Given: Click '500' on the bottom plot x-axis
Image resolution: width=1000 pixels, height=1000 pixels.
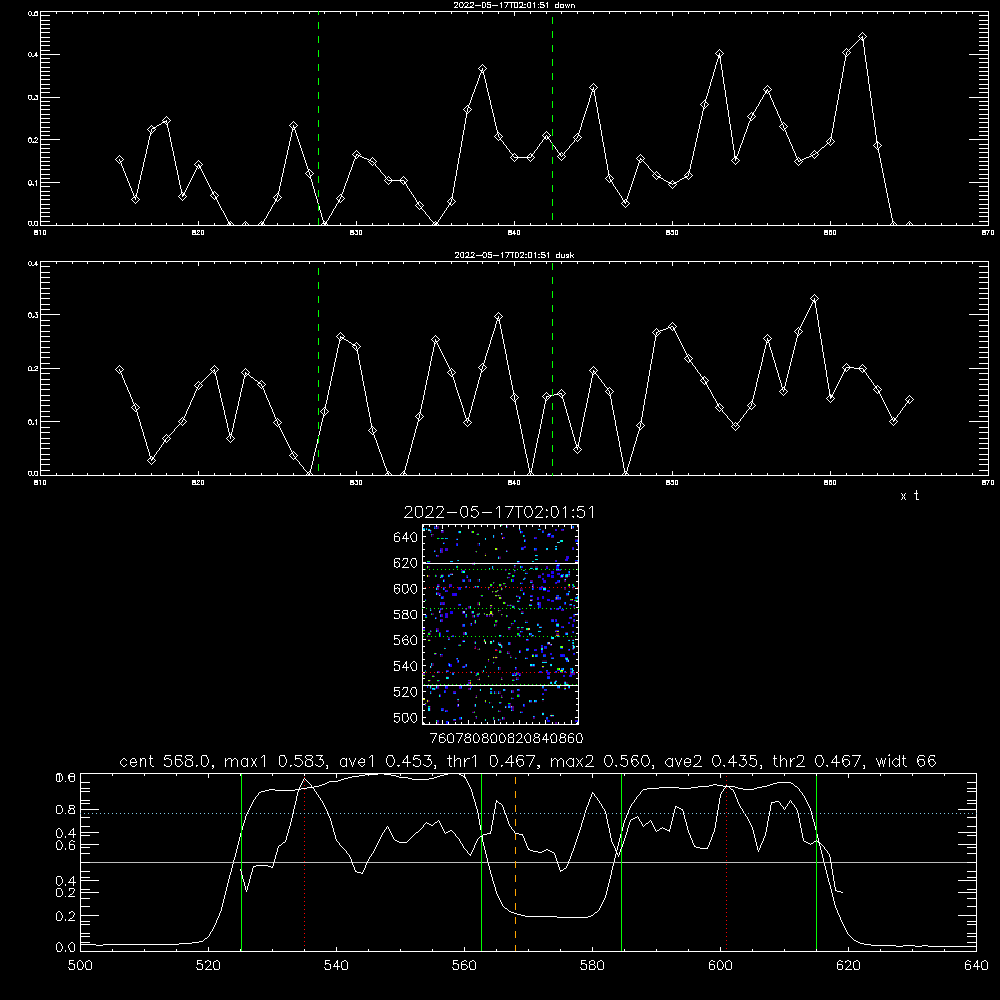Looking at the screenshot, I should click(80, 966).
